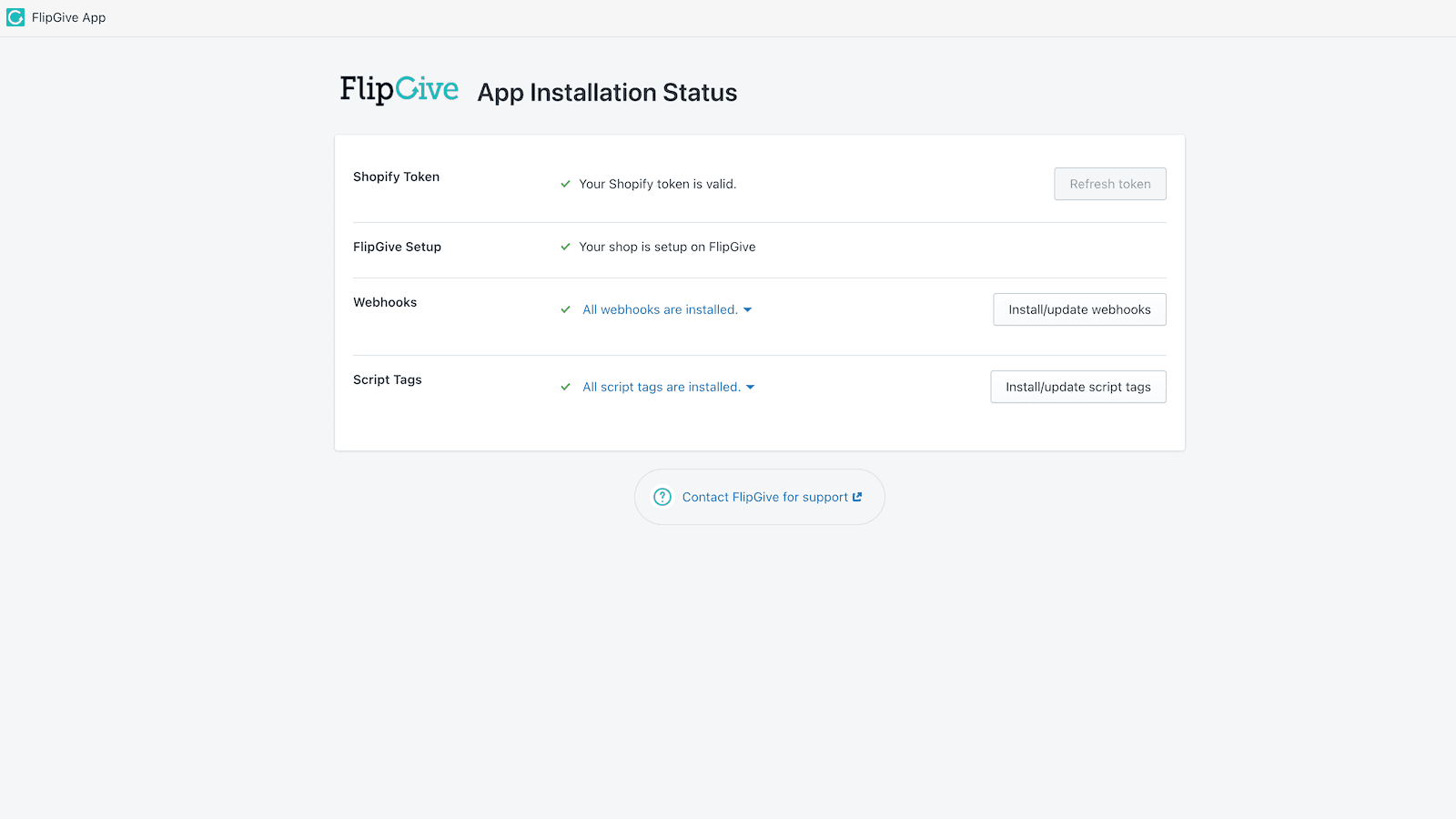Click the Refresh token button

click(1109, 183)
